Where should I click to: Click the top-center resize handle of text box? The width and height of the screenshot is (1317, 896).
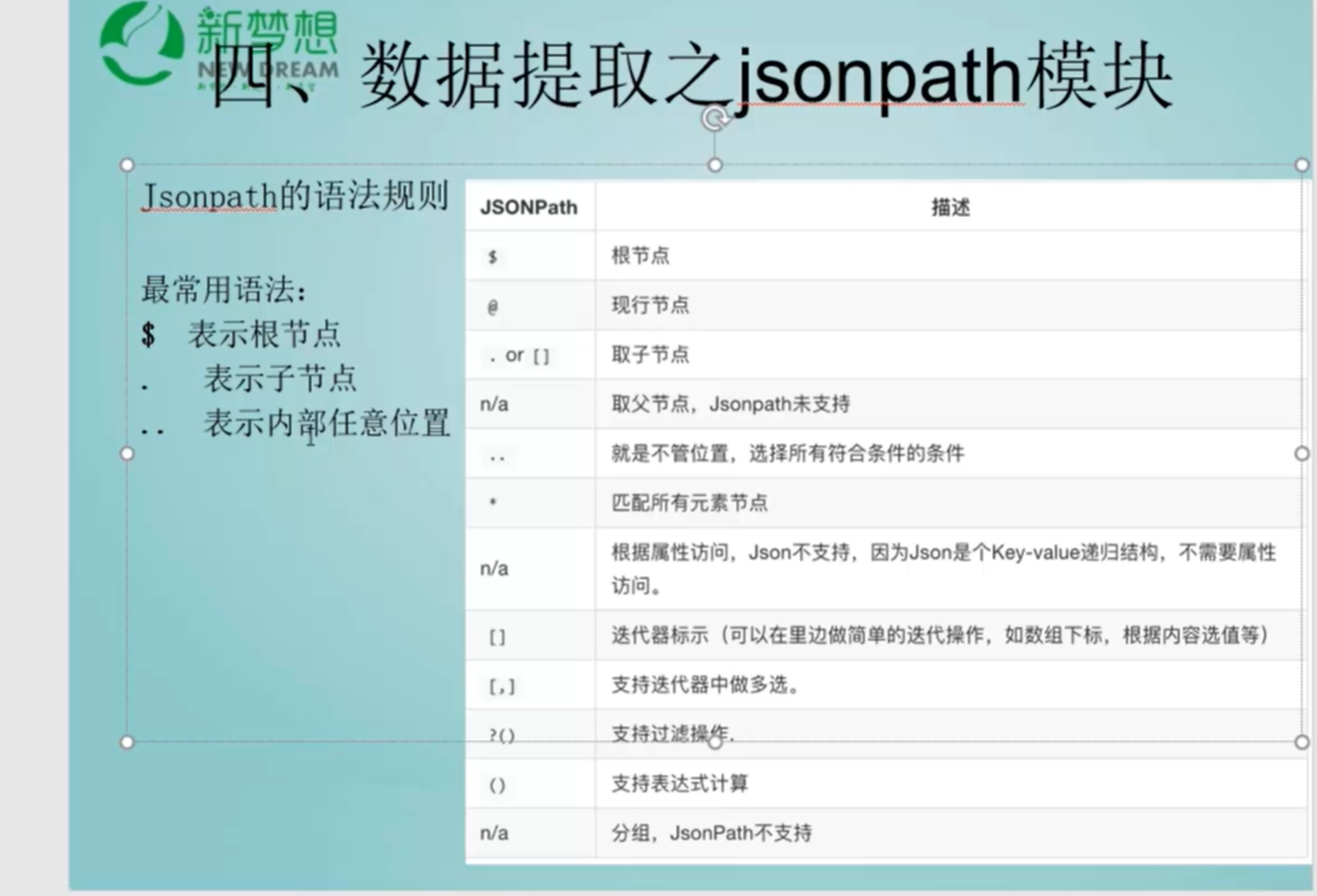pos(715,165)
